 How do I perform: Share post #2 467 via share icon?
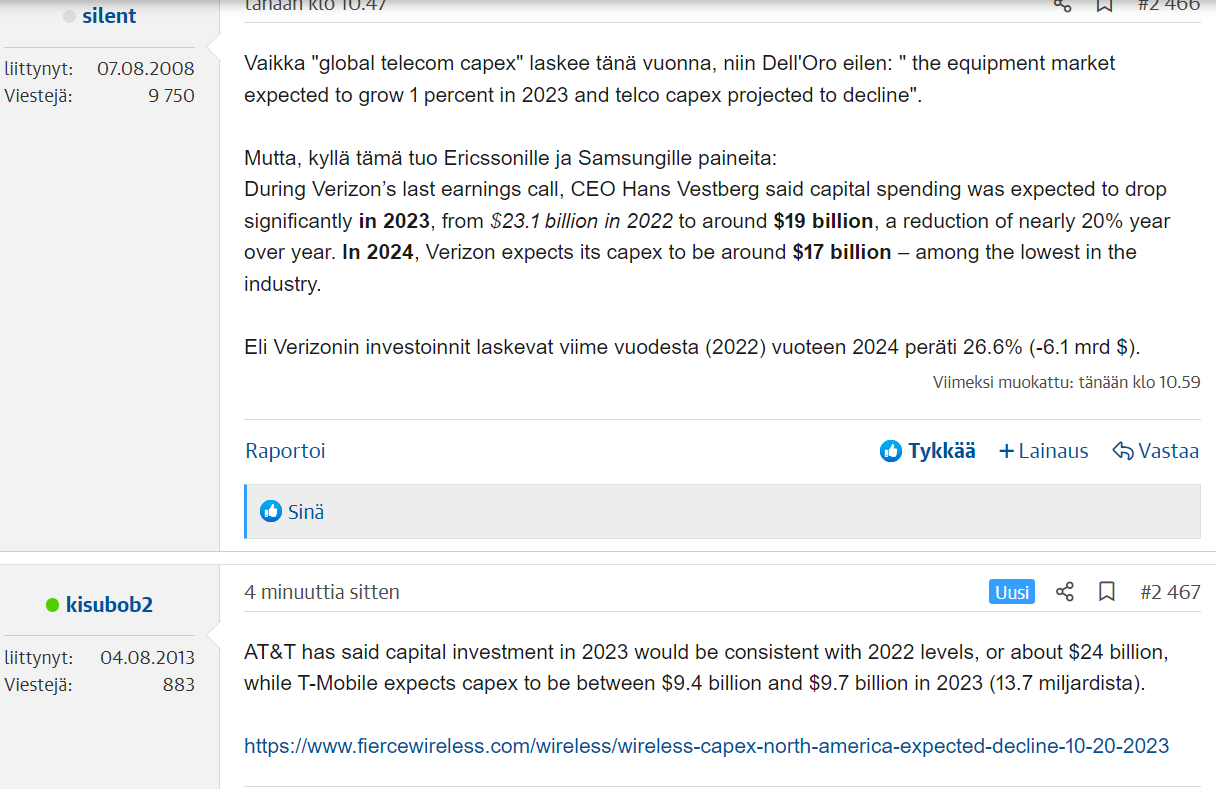click(x=1065, y=592)
